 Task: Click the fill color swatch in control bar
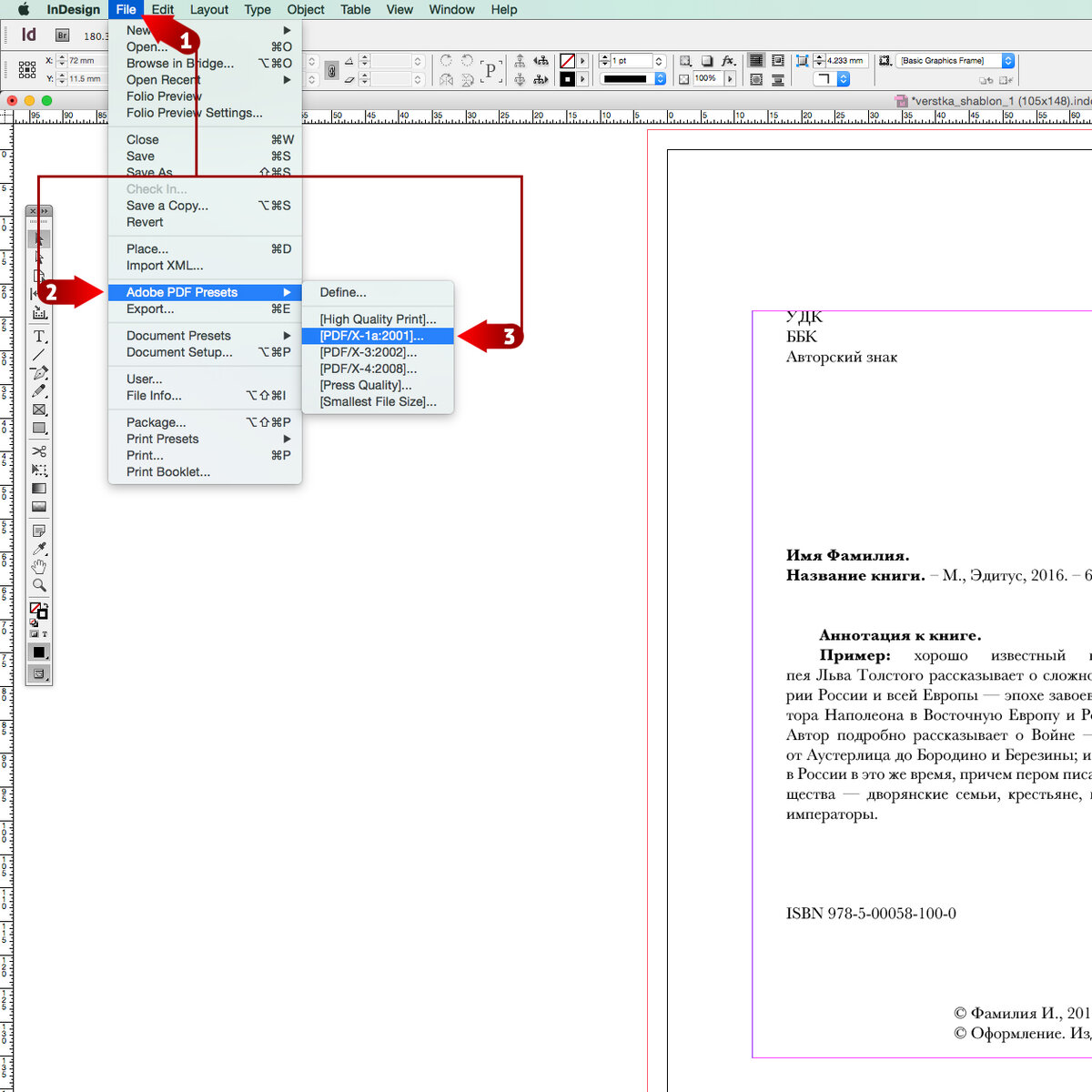tap(567, 61)
